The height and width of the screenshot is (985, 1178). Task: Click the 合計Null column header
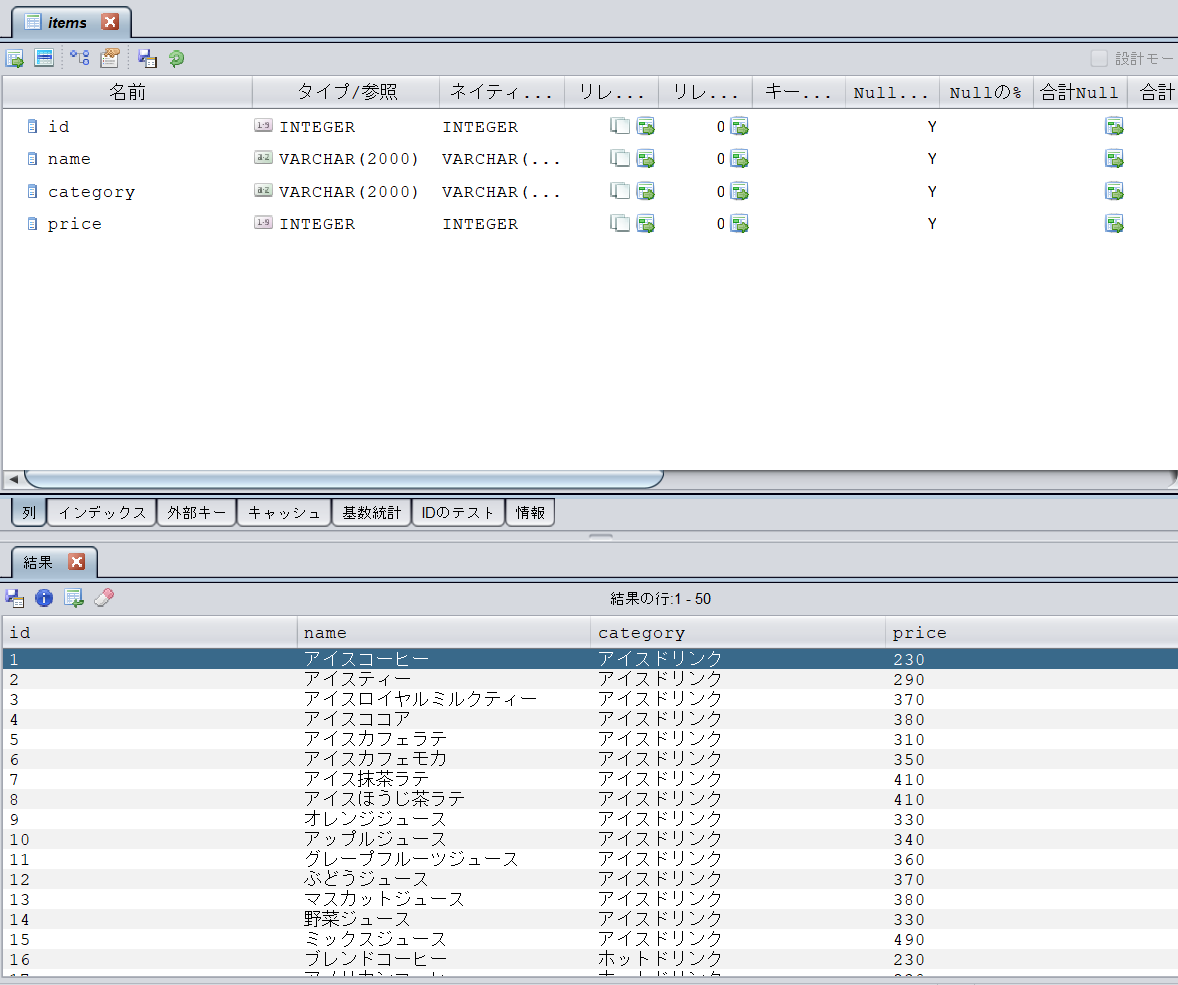click(1080, 92)
